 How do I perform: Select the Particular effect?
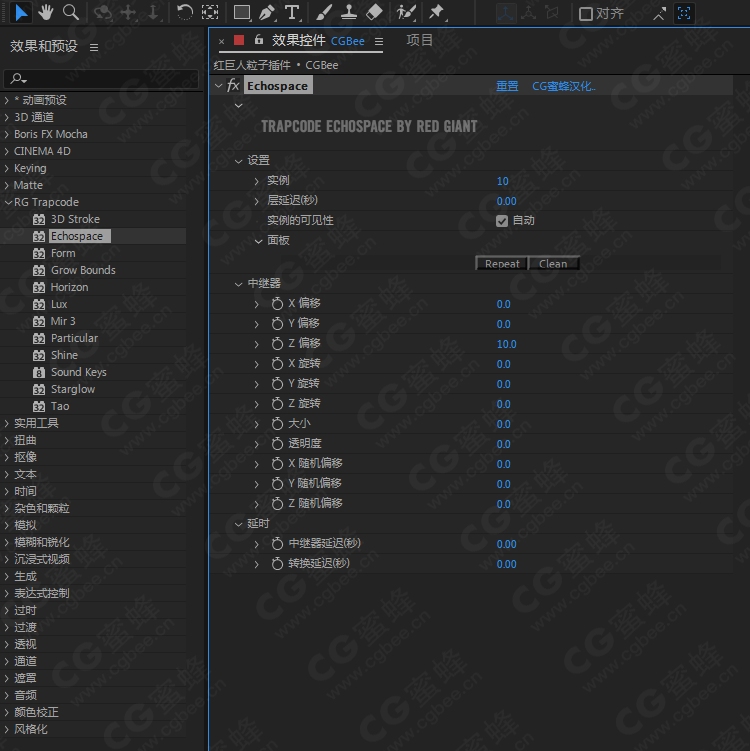[74, 338]
